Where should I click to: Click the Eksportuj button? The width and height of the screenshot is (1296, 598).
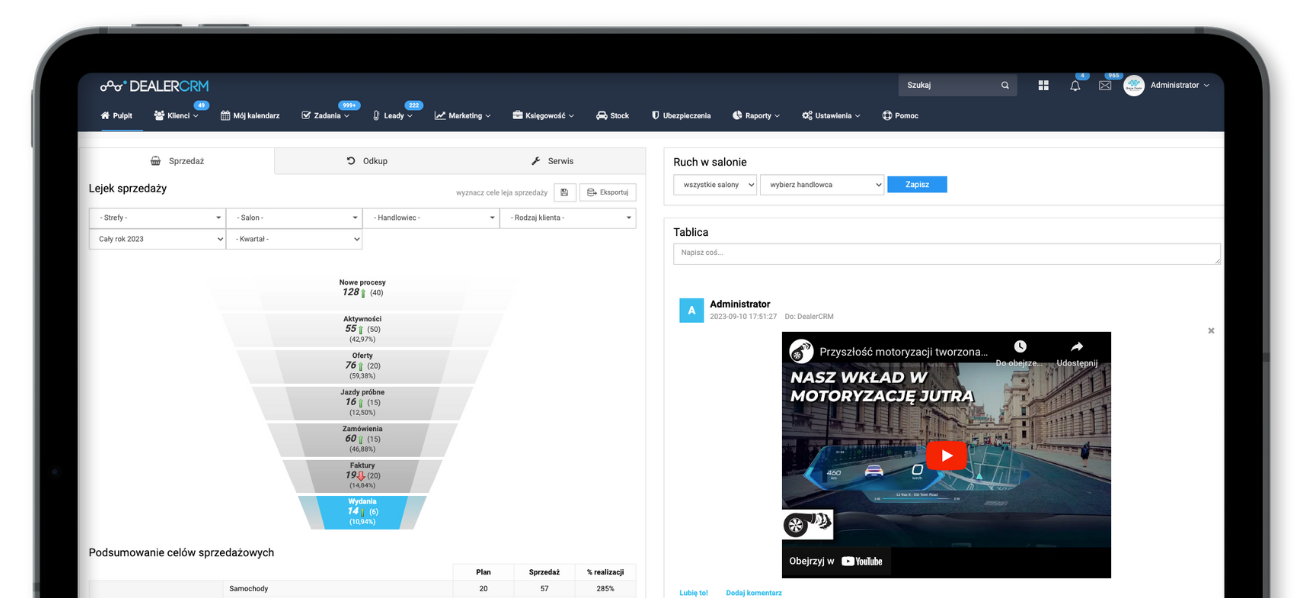click(608, 193)
